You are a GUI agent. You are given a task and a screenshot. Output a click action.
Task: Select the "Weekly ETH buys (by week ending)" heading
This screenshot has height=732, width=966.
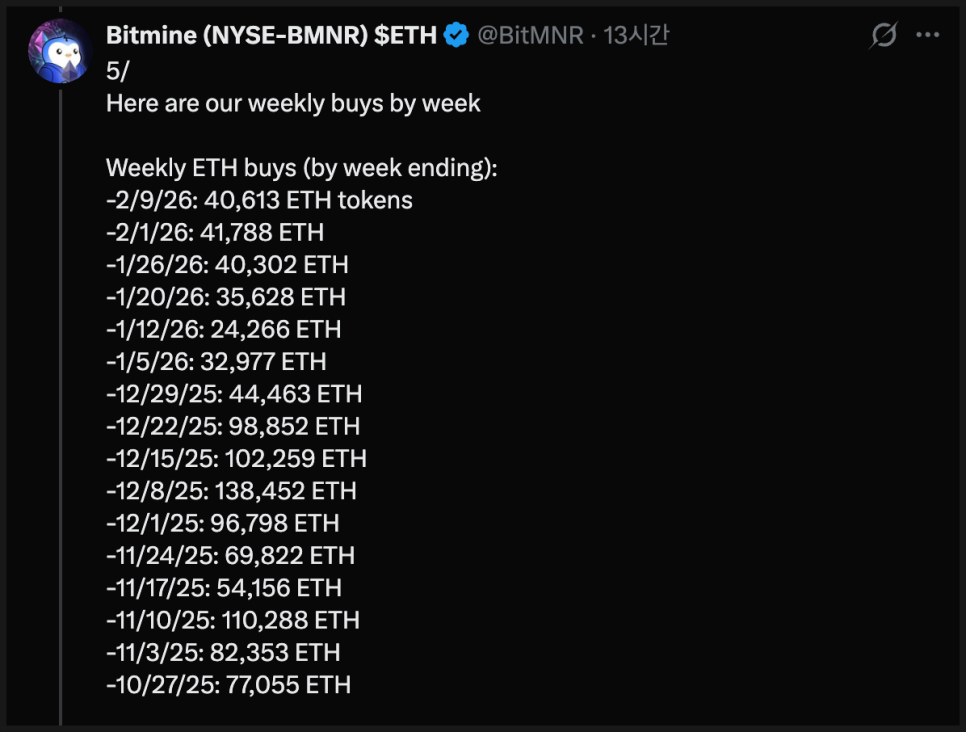[301, 168]
